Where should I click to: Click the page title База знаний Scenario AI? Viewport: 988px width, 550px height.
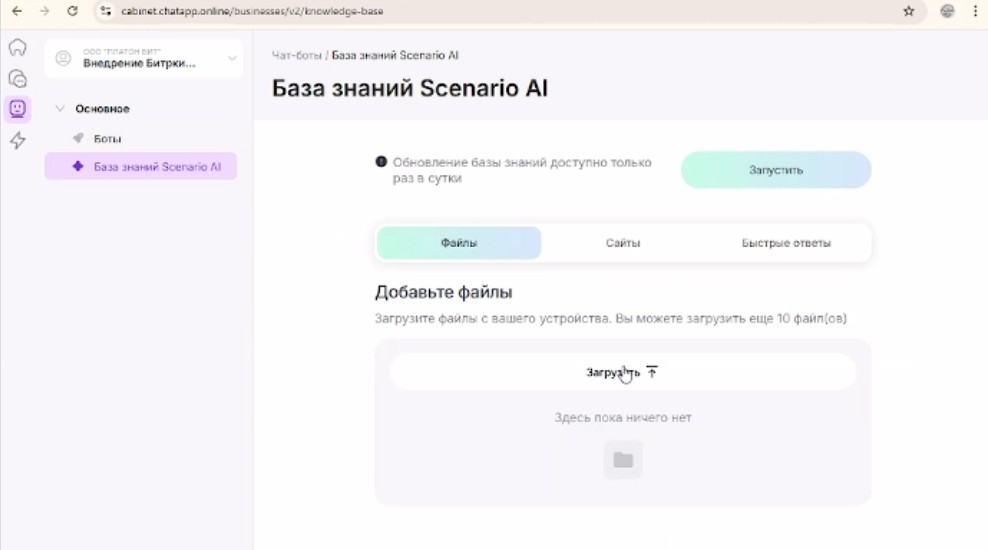pos(410,88)
